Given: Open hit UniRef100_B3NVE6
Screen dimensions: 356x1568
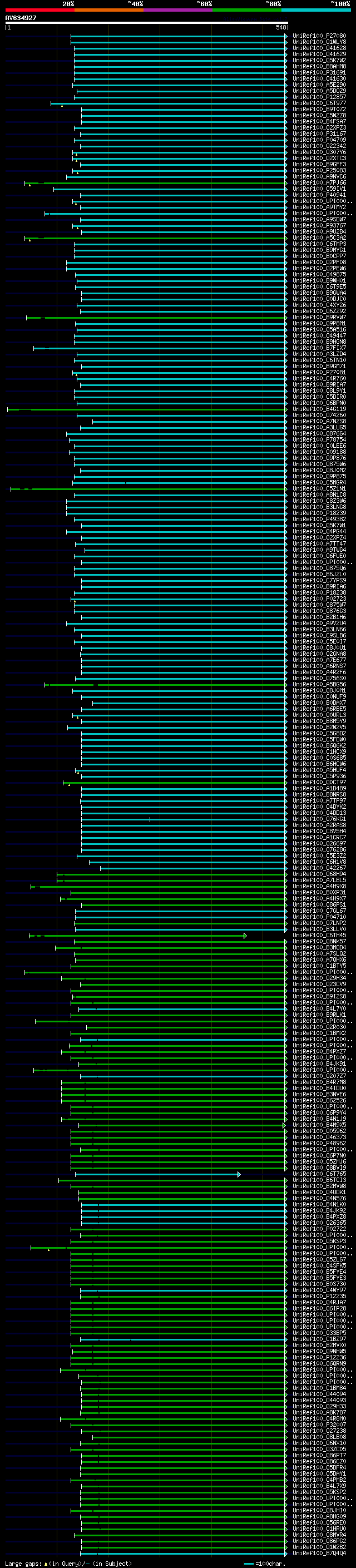Looking at the screenshot, I should click(x=319, y=1095).
